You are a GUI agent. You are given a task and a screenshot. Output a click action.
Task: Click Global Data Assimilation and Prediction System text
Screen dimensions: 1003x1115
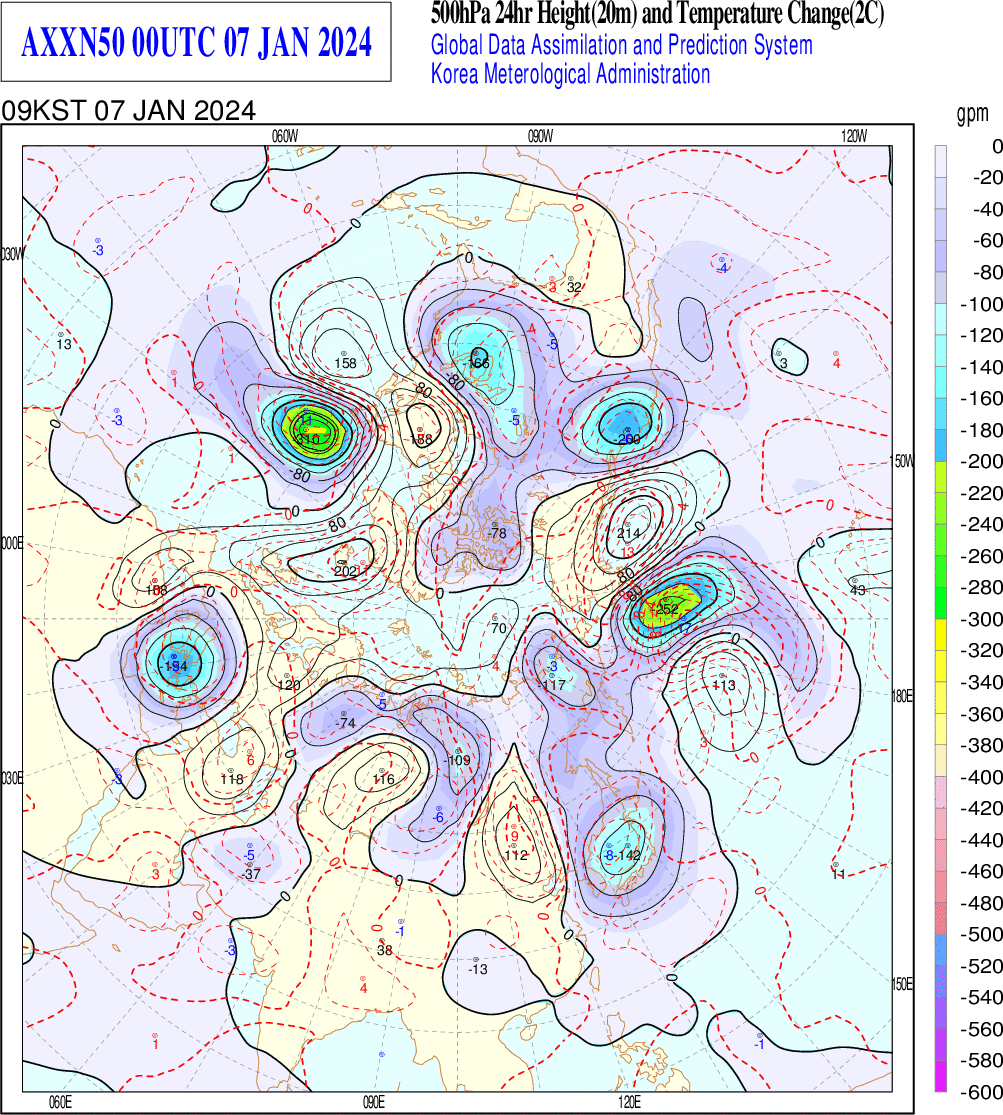click(622, 46)
